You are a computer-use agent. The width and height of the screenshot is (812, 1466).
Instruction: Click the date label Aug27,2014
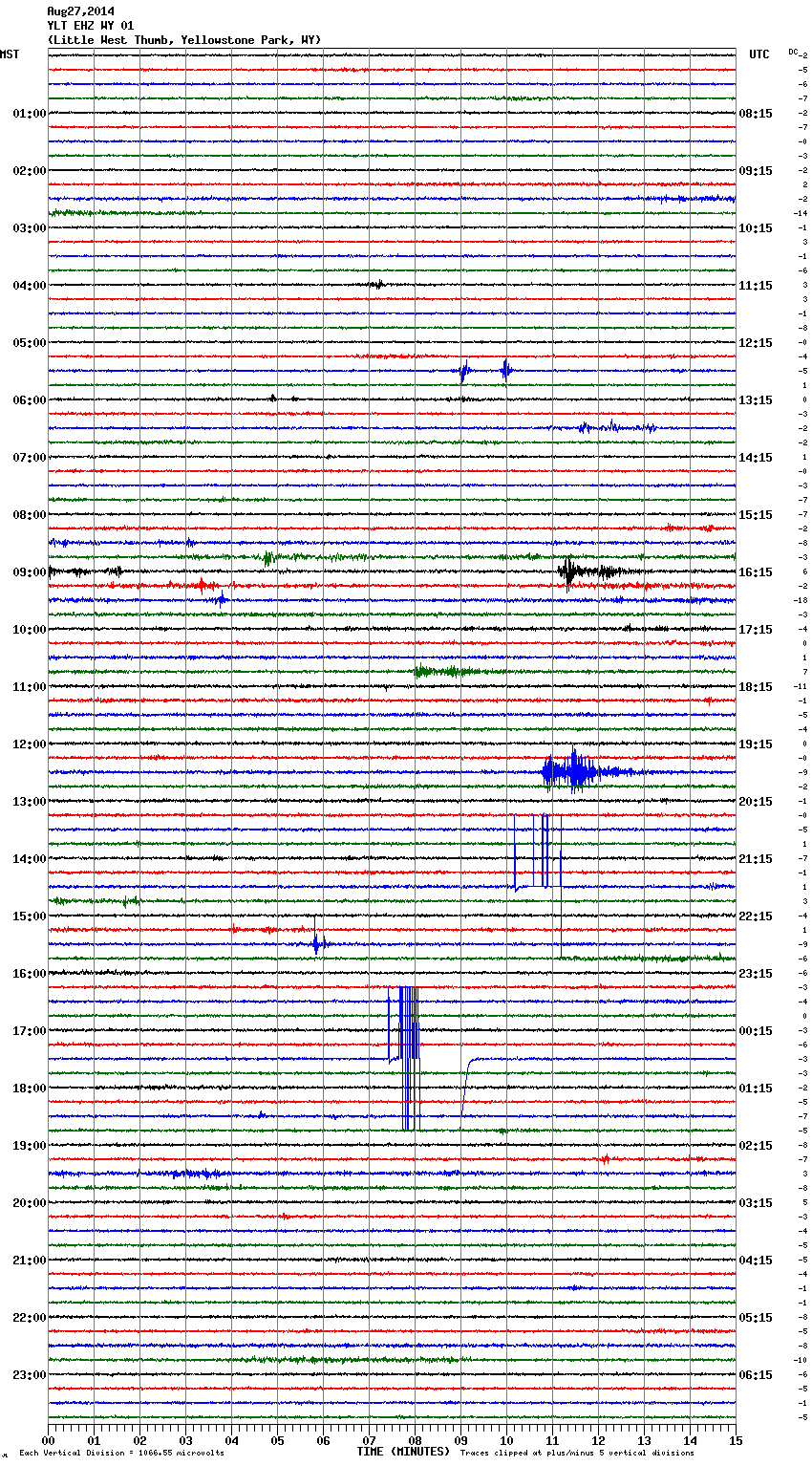(x=80, y=11)
